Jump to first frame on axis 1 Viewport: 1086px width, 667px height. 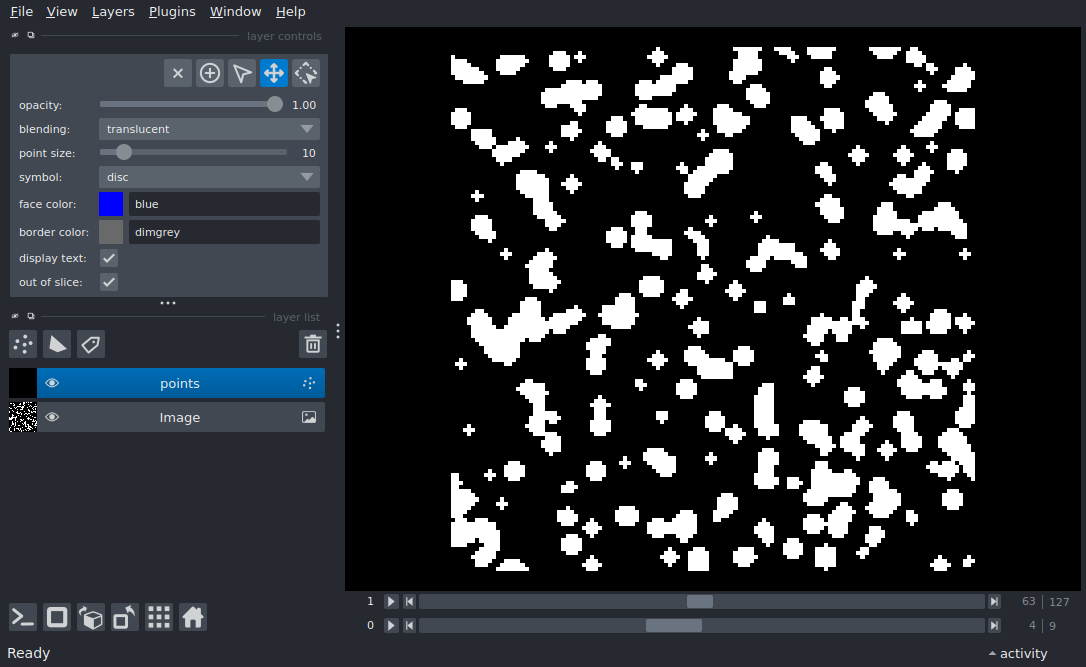coord(409,602)
